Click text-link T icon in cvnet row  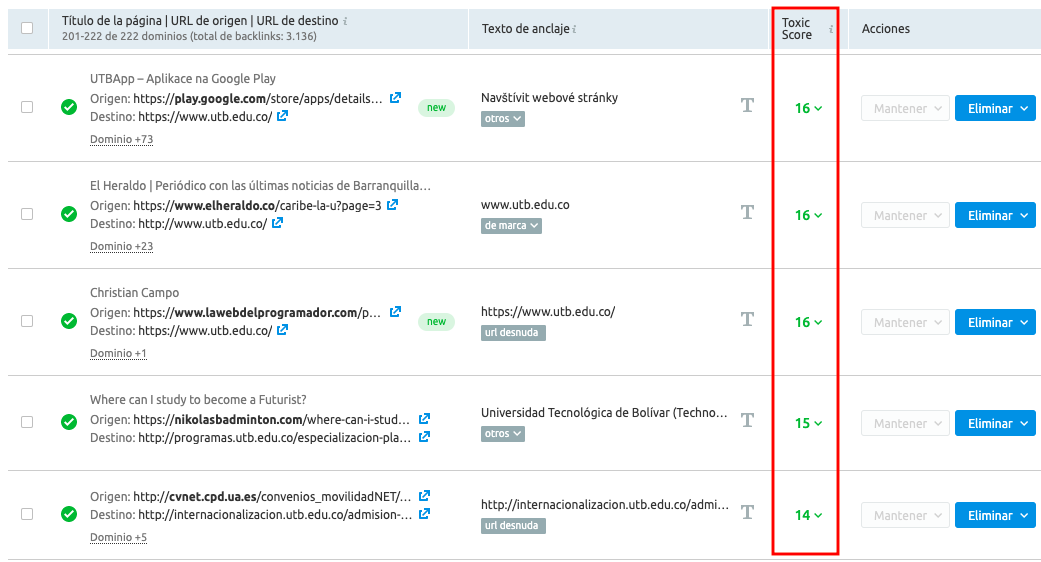(748, 512)
